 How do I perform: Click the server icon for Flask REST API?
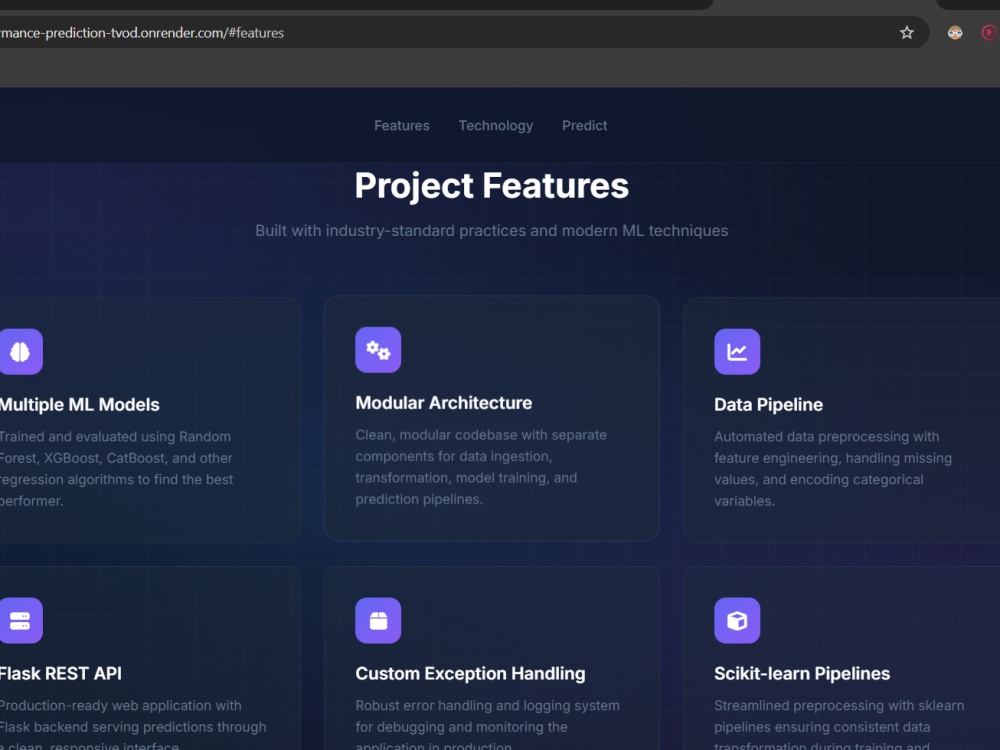tap(20, 621)
